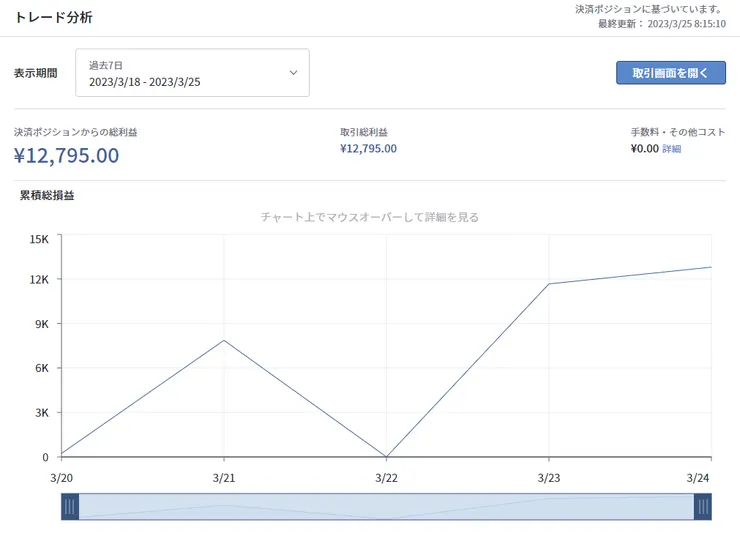Open the 表示期間 date range dropdown
This screenshot has height=534, width=740.
(192, 73)
